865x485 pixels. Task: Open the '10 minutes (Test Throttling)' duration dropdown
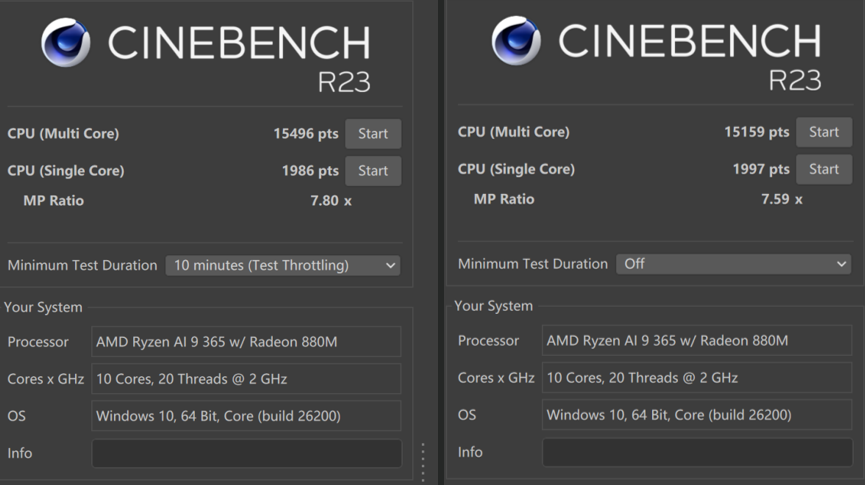point(283,265)
